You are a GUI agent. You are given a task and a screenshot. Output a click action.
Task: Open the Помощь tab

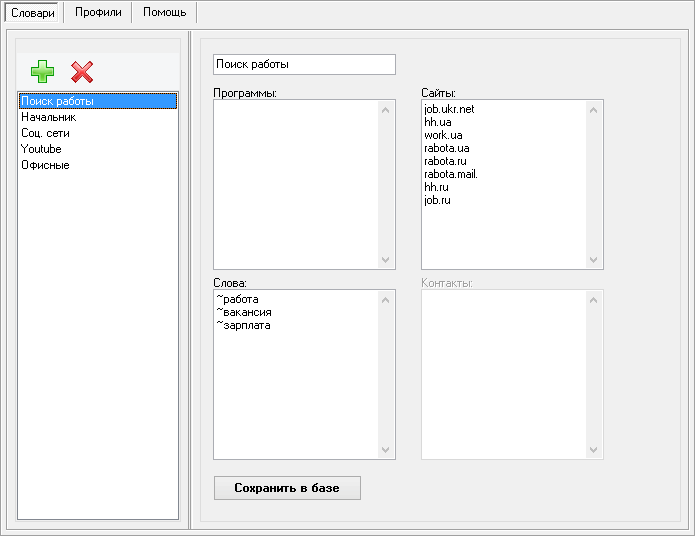pyautogui.click(x=164, y=12)
